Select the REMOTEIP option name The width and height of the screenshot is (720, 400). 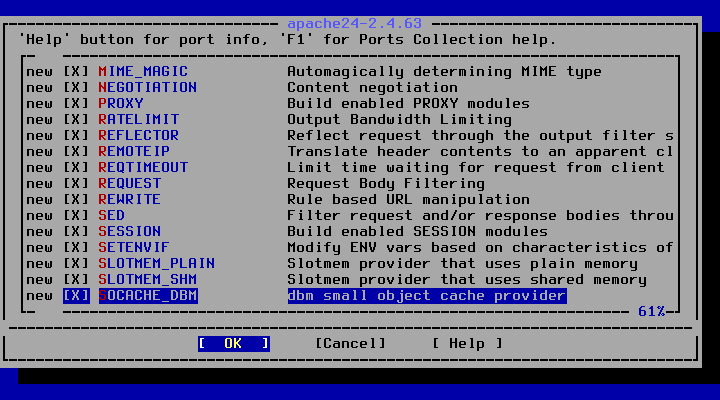click(134, 152)
